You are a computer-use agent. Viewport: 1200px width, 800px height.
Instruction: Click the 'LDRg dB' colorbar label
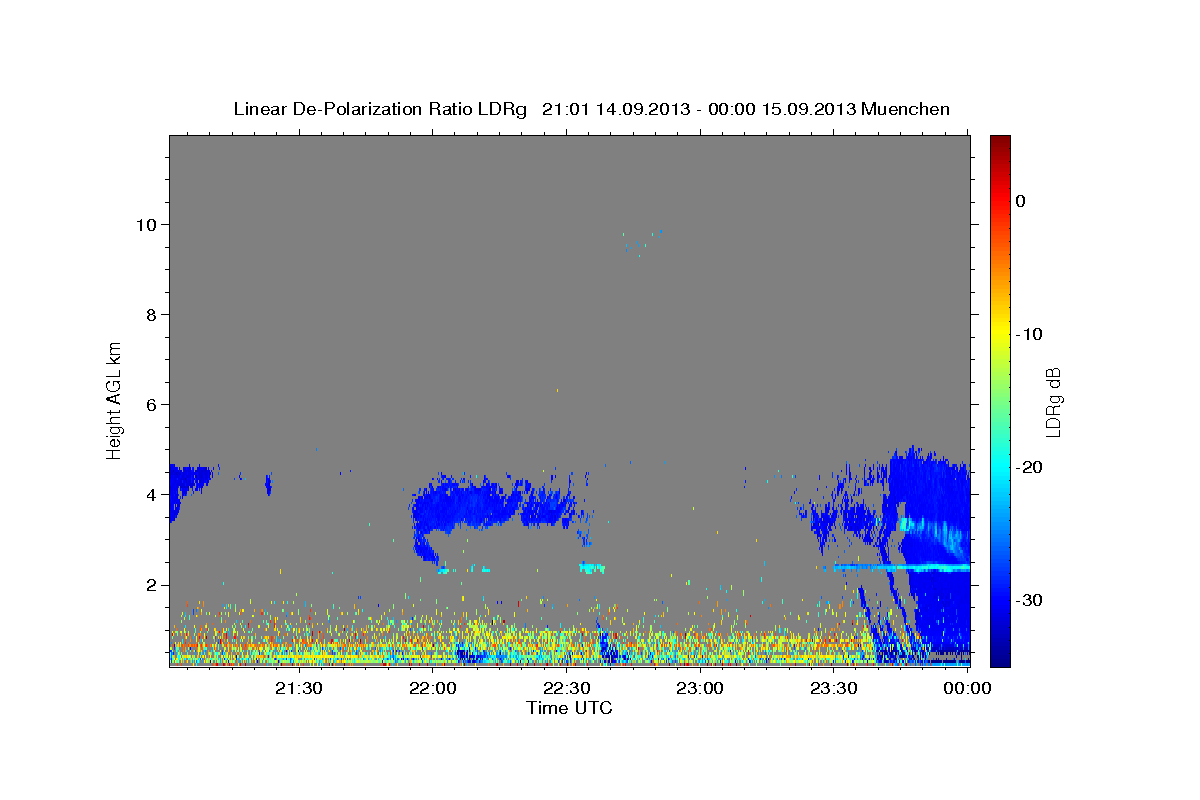pyautogui.click(x=1053, y=402)
